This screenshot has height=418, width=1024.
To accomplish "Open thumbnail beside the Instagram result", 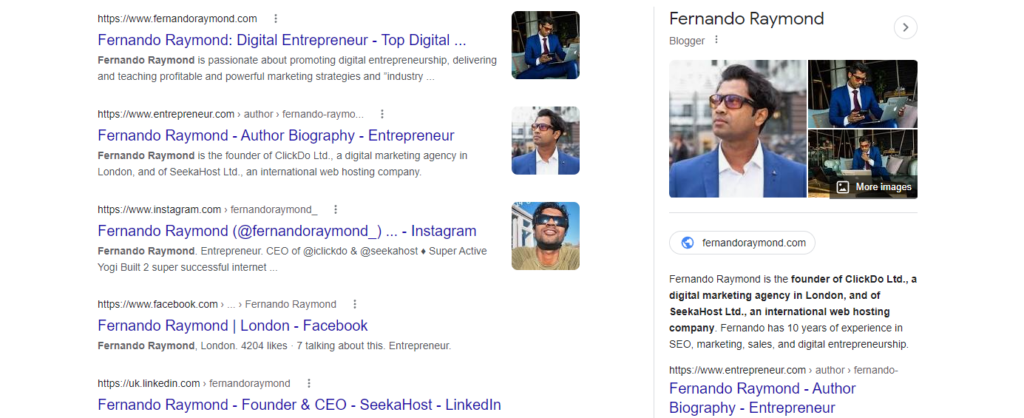I will click(x=545, y=236).
